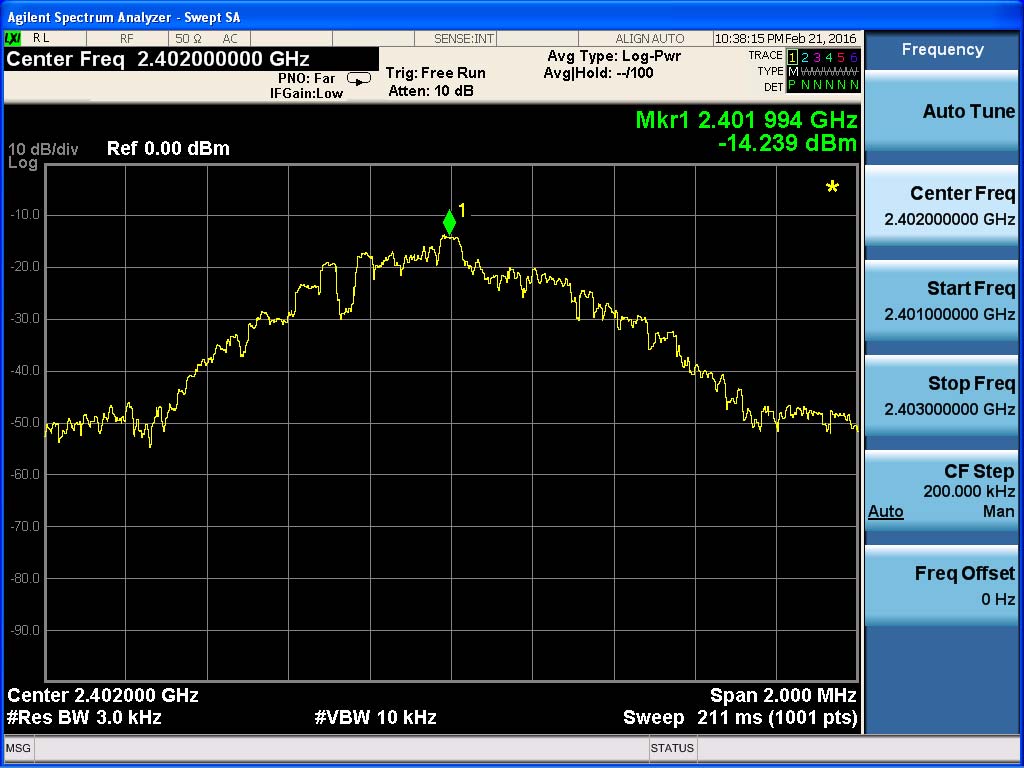Select the Start Freq softkey
This screenshot has height=768, width=1024.
click(941, 302)
